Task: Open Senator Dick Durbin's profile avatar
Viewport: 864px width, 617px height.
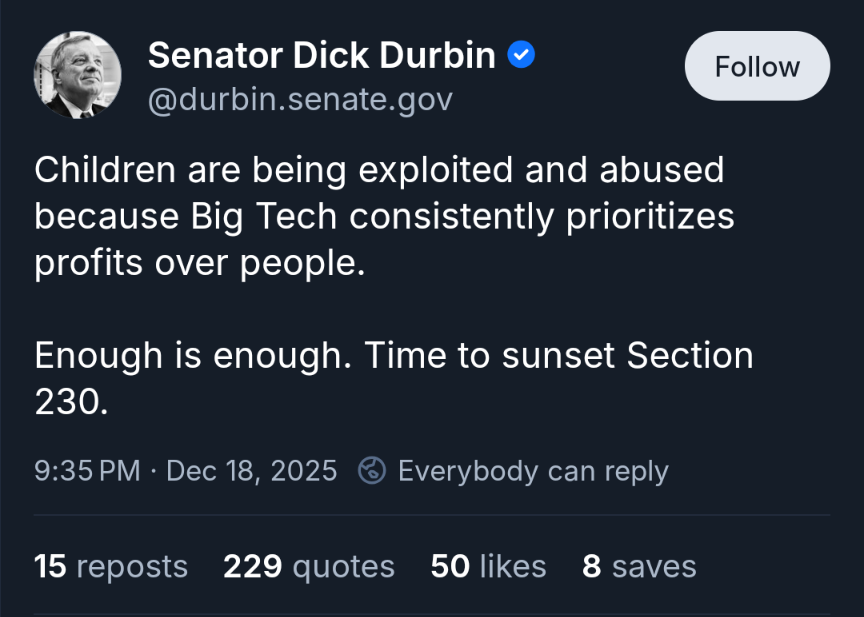Action: 78,75
